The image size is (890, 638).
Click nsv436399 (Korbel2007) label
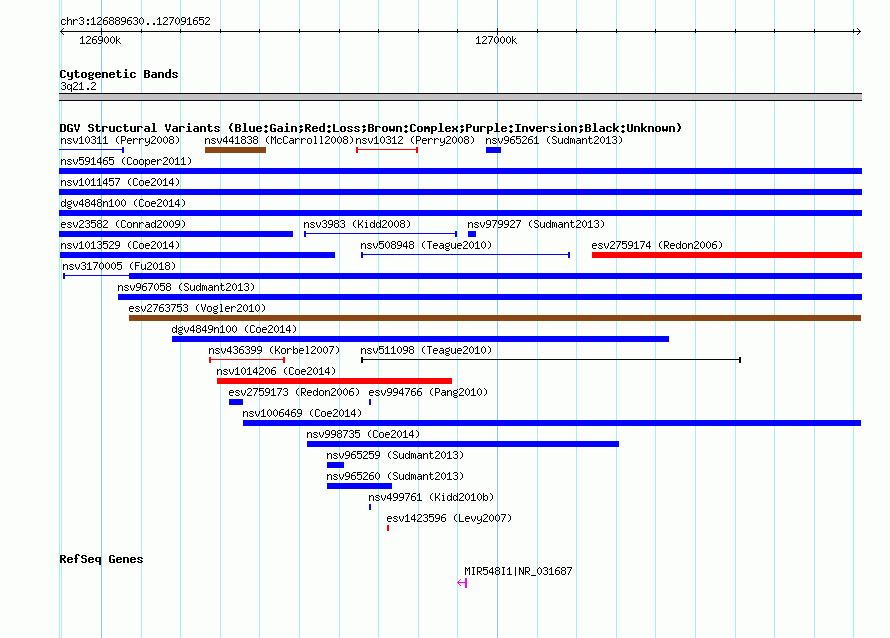pos(274,350)
